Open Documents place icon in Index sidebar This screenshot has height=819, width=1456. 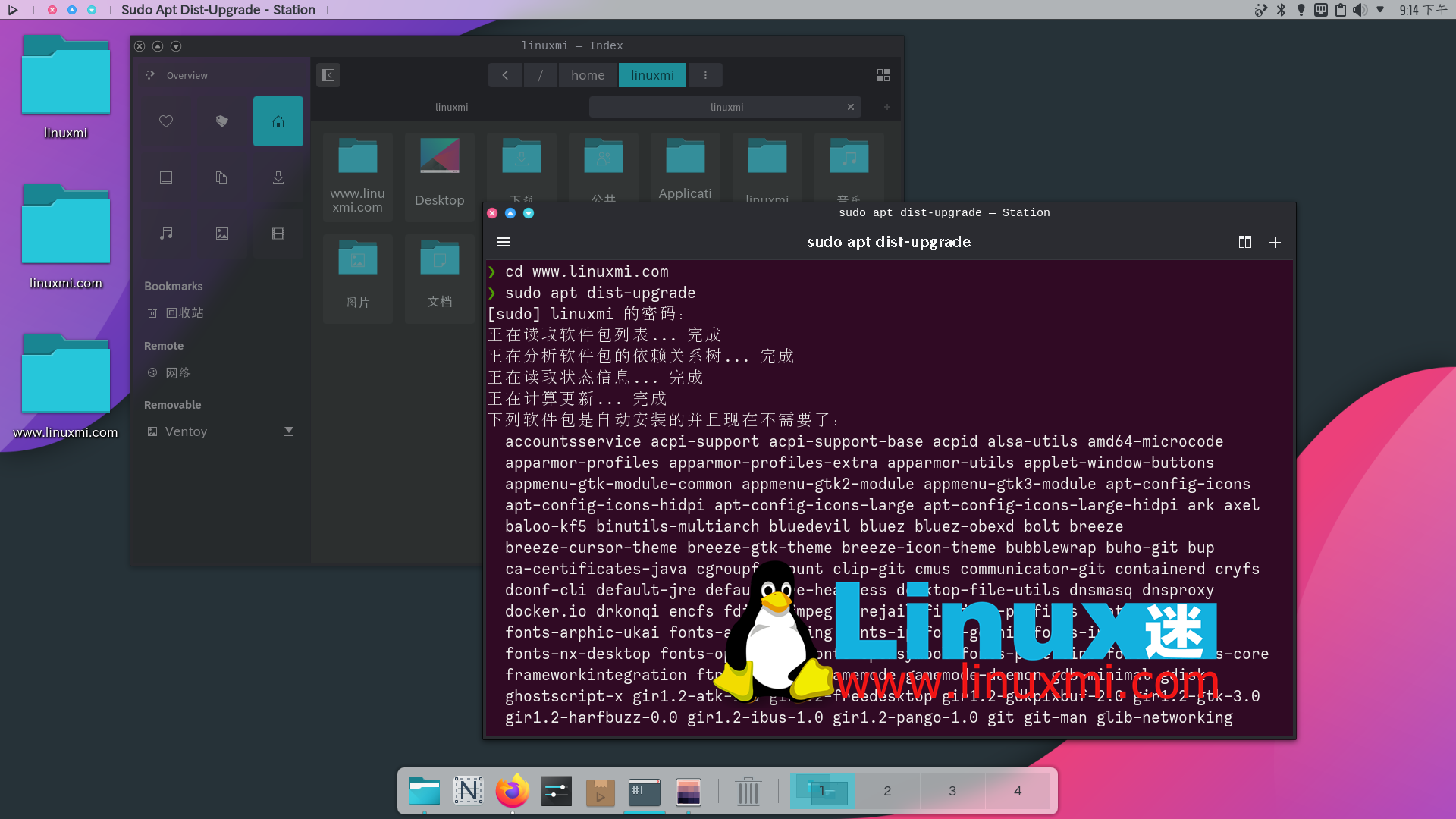point(221,177)
